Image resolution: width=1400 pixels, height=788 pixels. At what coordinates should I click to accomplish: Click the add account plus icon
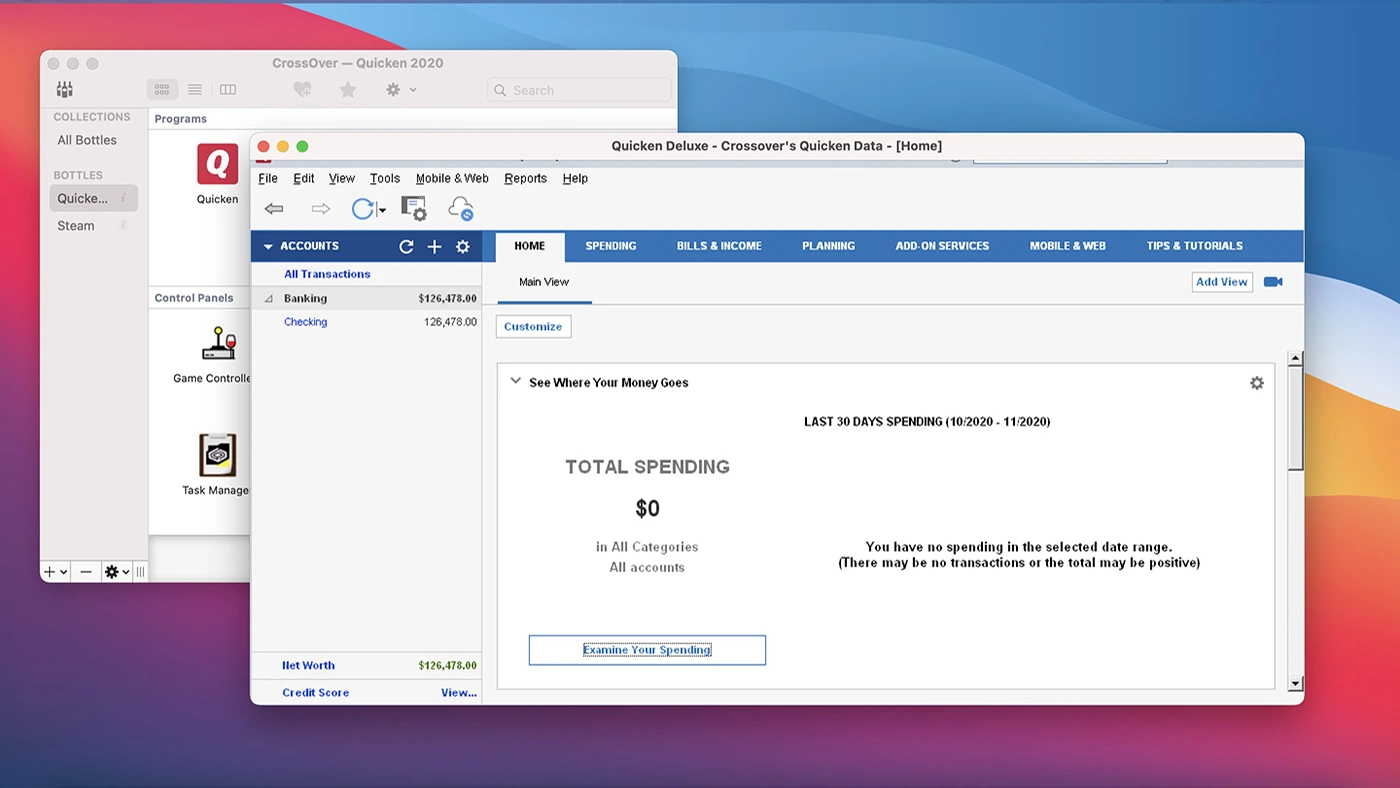434,247
